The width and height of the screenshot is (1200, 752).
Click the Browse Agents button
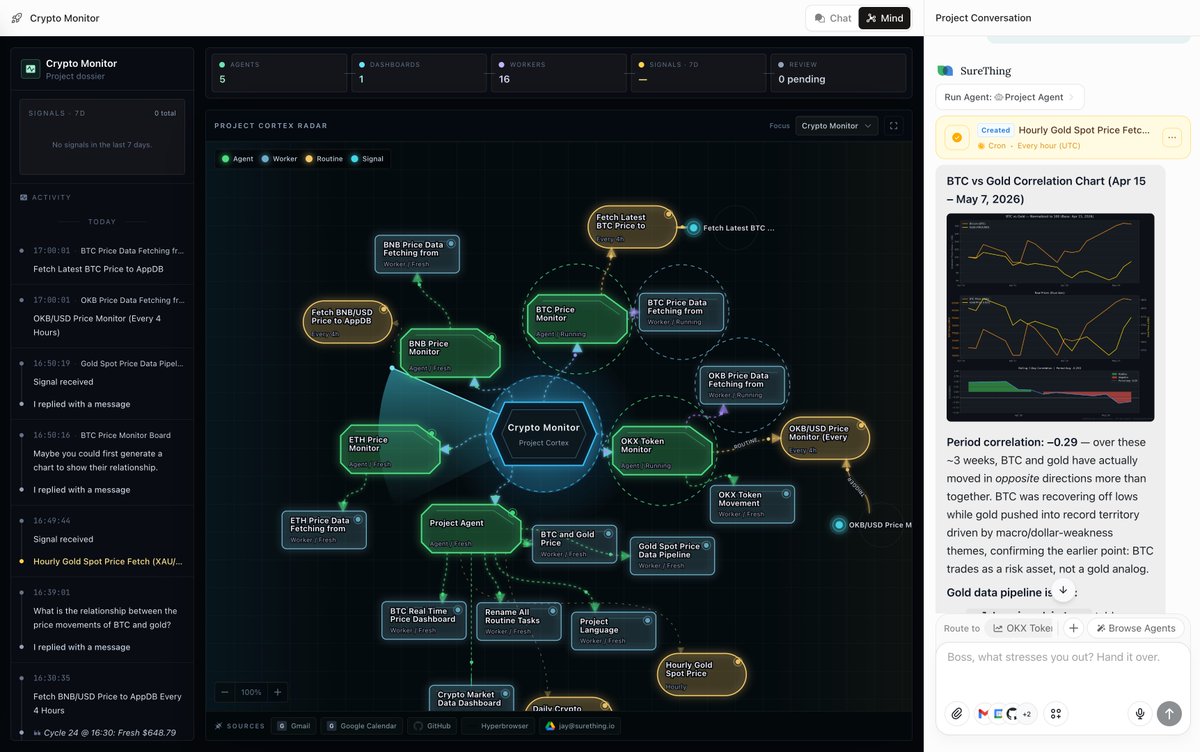(x=1136, y=628)
